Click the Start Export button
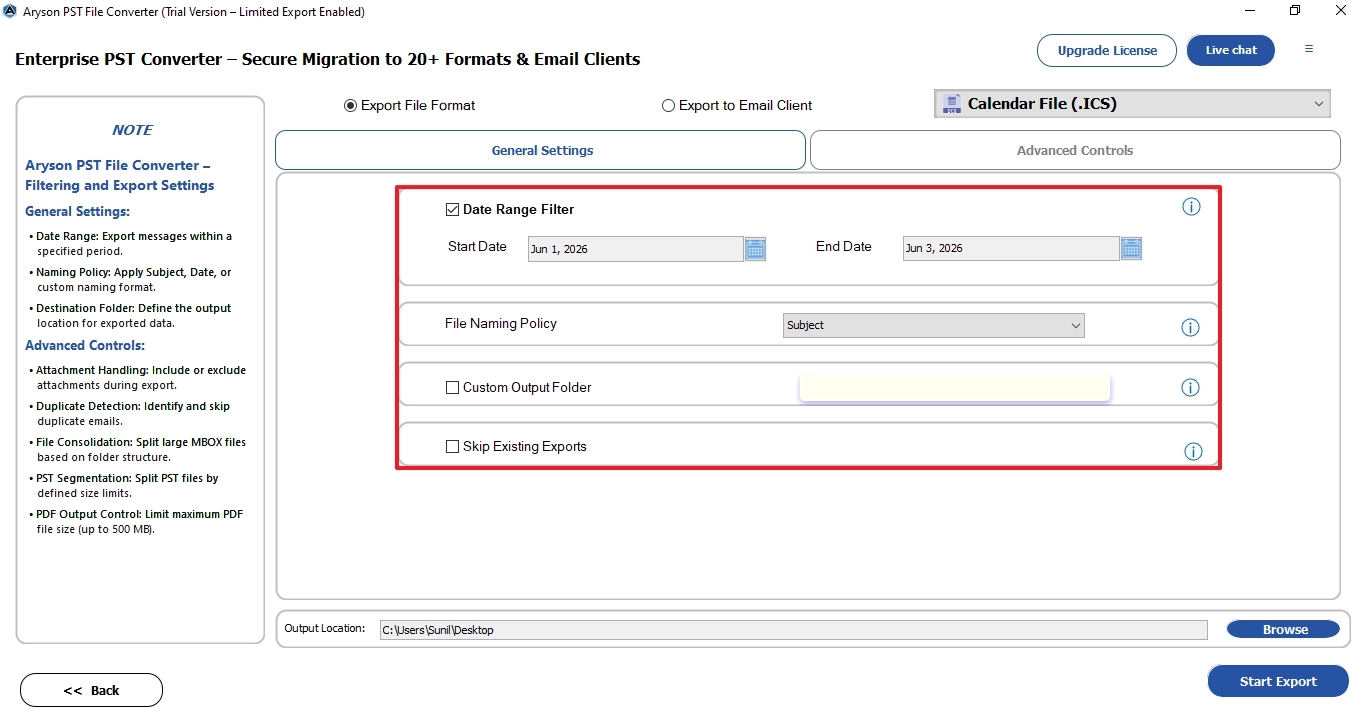The width and height of the screenshot is (1366, 728). coord(1278,681)
